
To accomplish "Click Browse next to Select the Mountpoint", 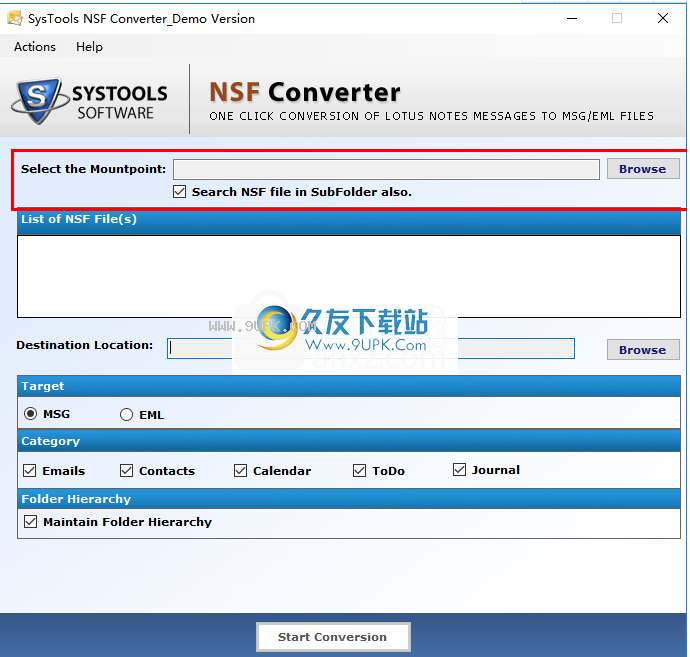I will pos(643,169).
